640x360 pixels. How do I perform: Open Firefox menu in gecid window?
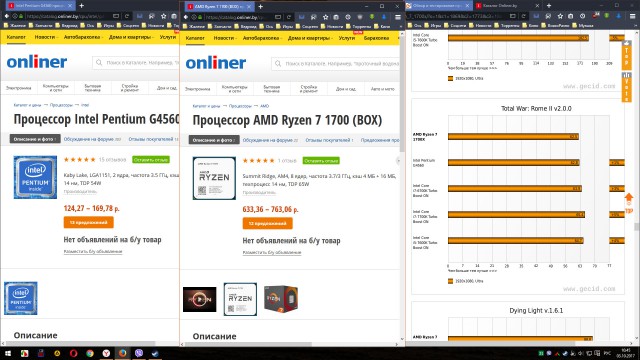click(x=632, y=16)
